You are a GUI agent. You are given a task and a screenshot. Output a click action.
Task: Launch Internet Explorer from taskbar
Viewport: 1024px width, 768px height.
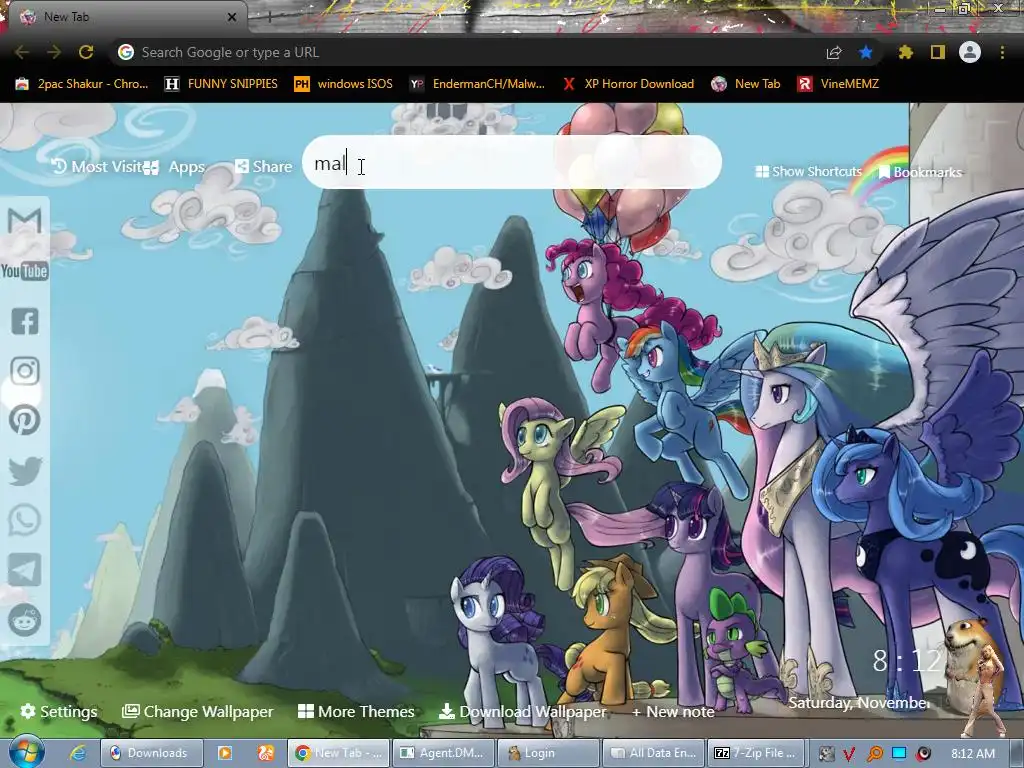point(78,753)
